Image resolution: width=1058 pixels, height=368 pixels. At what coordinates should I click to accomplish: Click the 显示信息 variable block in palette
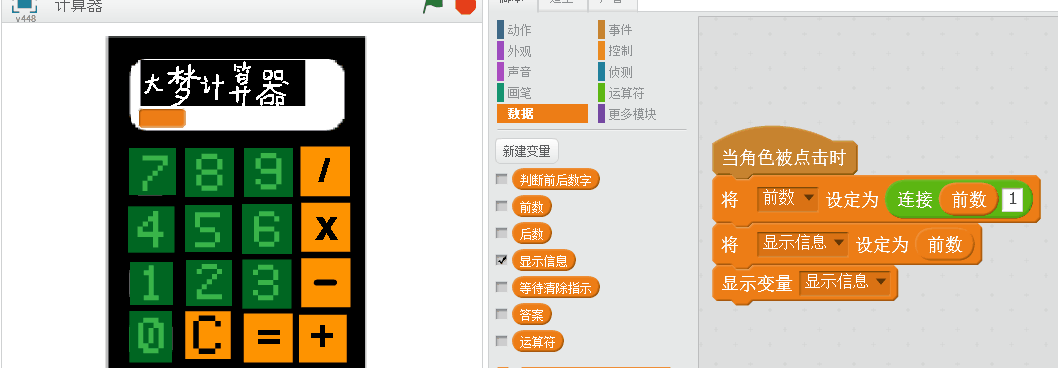click(544, 261)
